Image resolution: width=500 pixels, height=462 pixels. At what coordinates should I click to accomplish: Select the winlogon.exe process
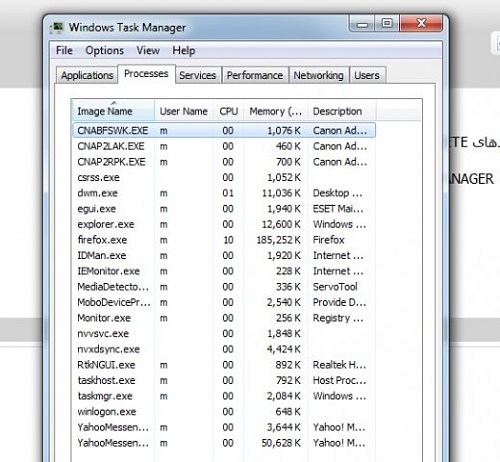point(224,412)
